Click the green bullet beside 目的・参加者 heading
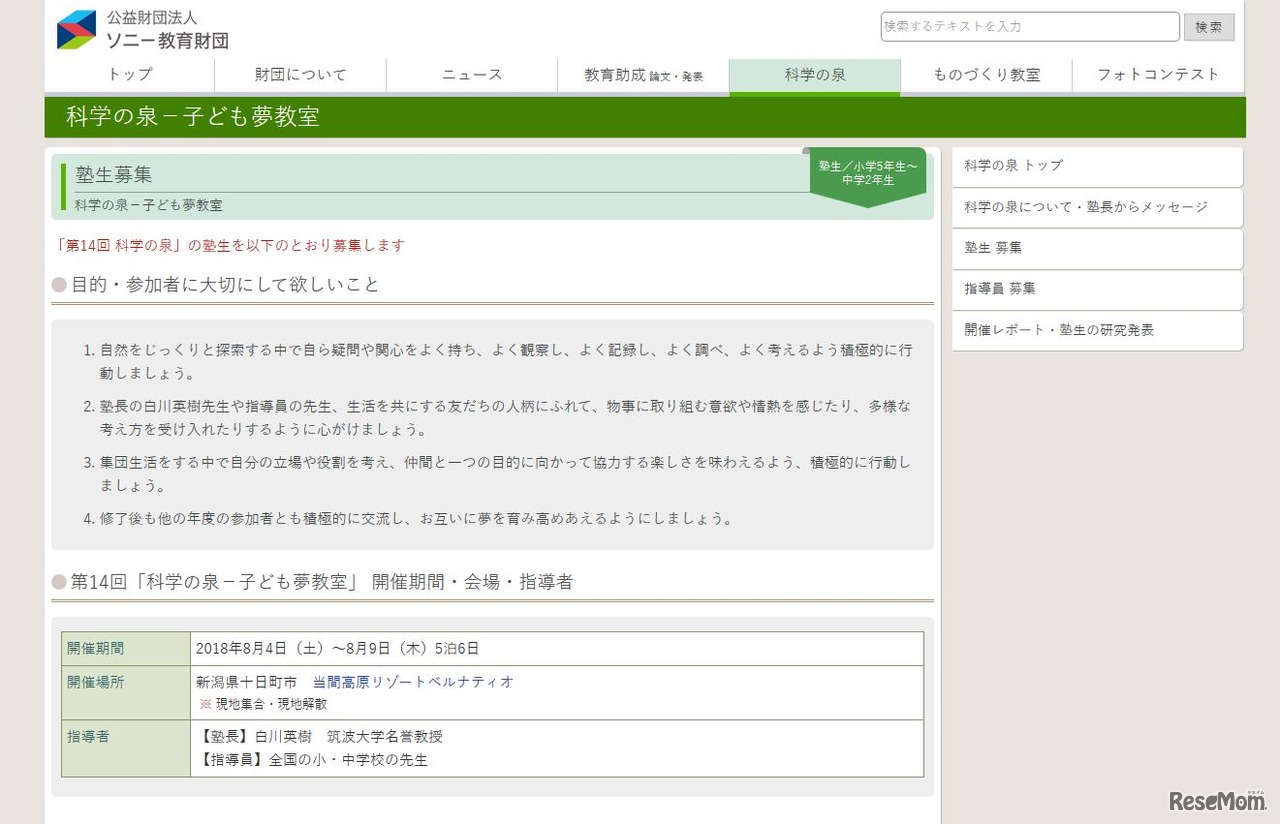This screenshot has width=1280, height=824. (x=60, y=284)
